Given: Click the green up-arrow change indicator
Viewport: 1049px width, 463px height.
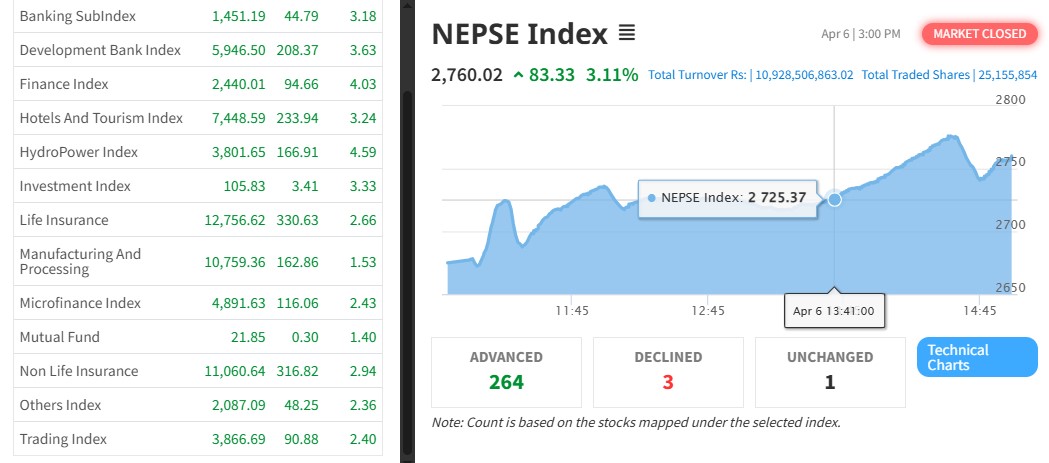Looking at the screenshot, I should (x=517, y=74).
